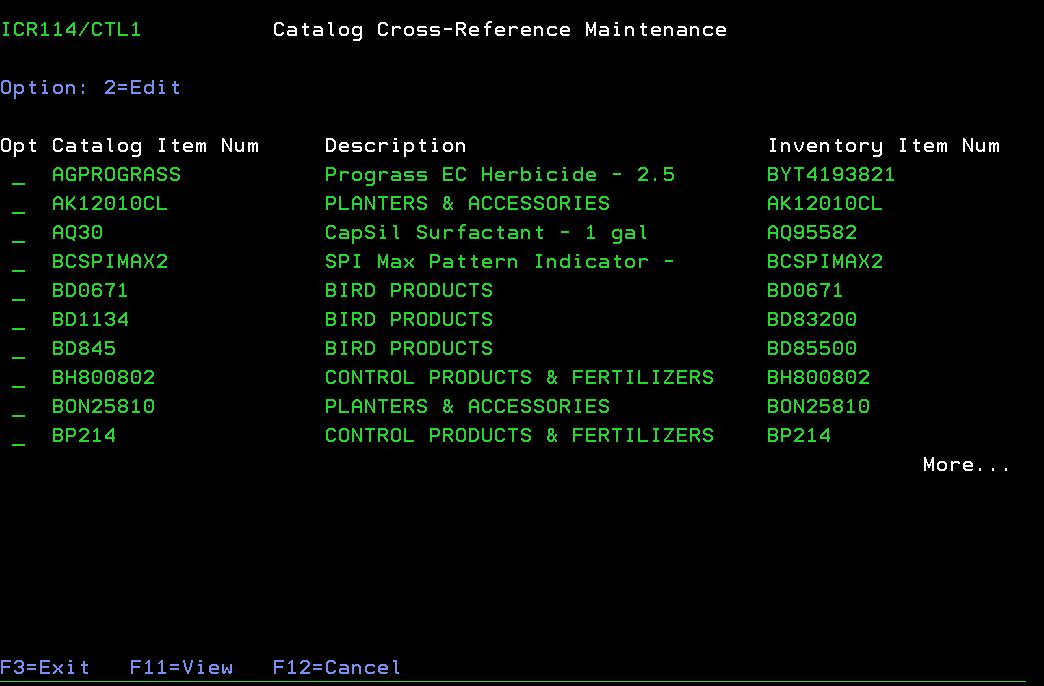Click the CapSil Surfactant description
The width and height of the screenshot is (1044, 686).
(x=486, y=233)
